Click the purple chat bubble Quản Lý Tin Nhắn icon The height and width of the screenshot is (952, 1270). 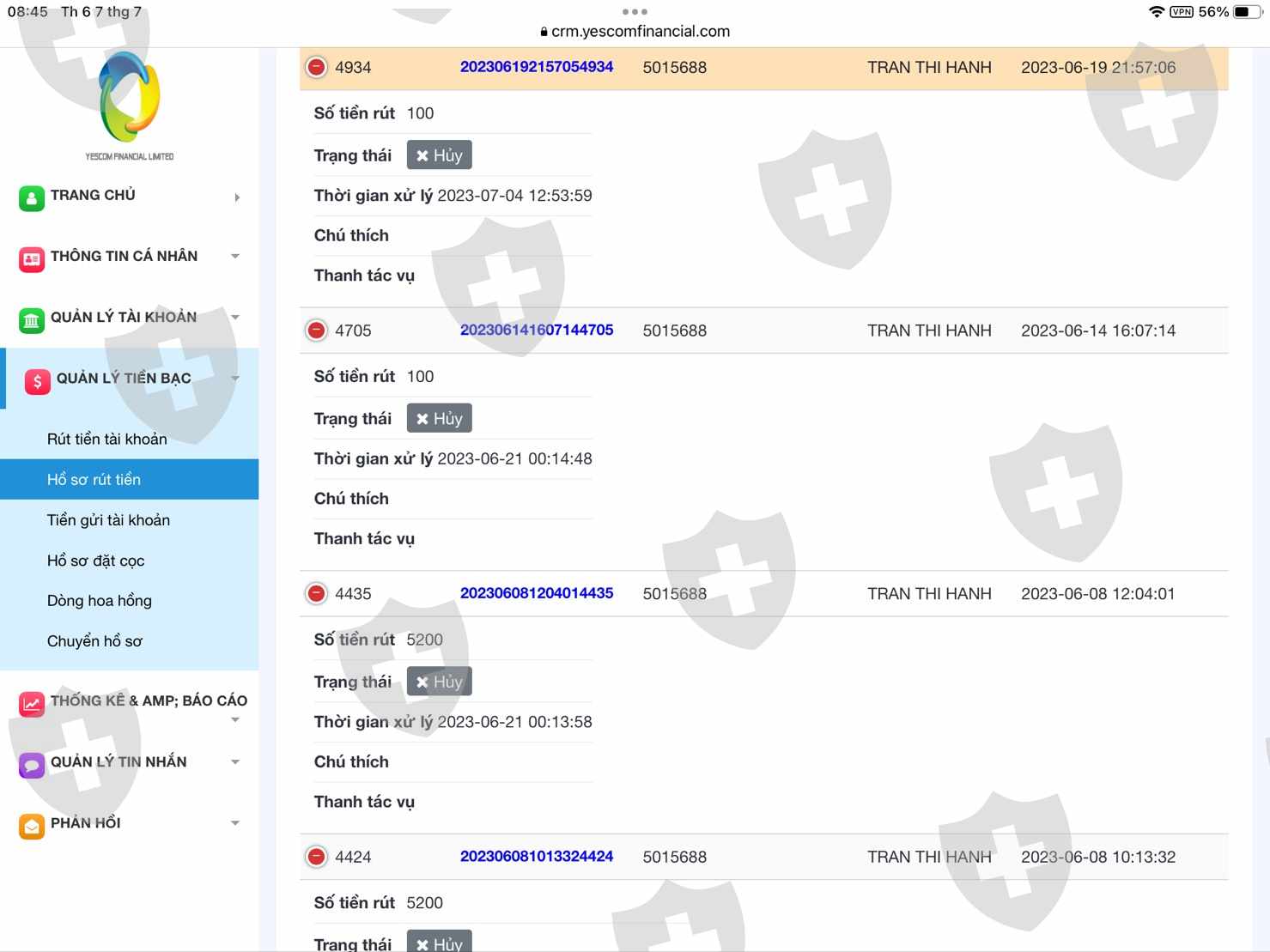coord(32,765)
